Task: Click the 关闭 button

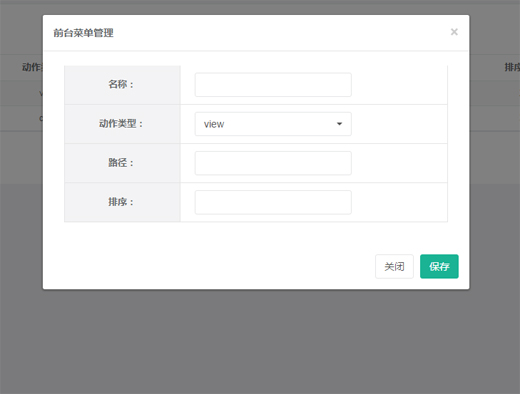Action: tap(394, 266)
